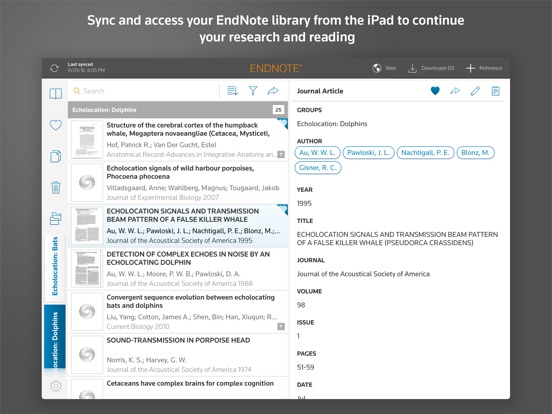Open humpback whale cerebral cortex article thumbnail
The height and width of the screenshot is (414, 552).
point(87,140)
